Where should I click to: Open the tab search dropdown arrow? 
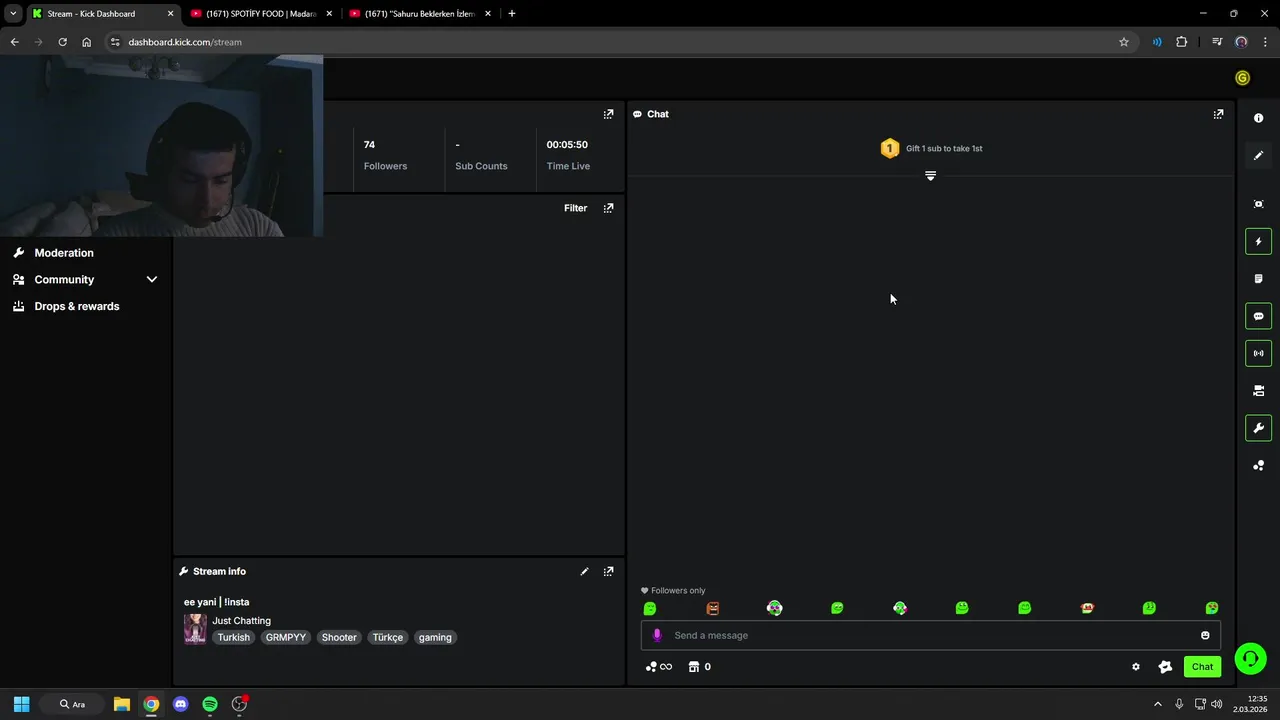(x=12, y=14)
